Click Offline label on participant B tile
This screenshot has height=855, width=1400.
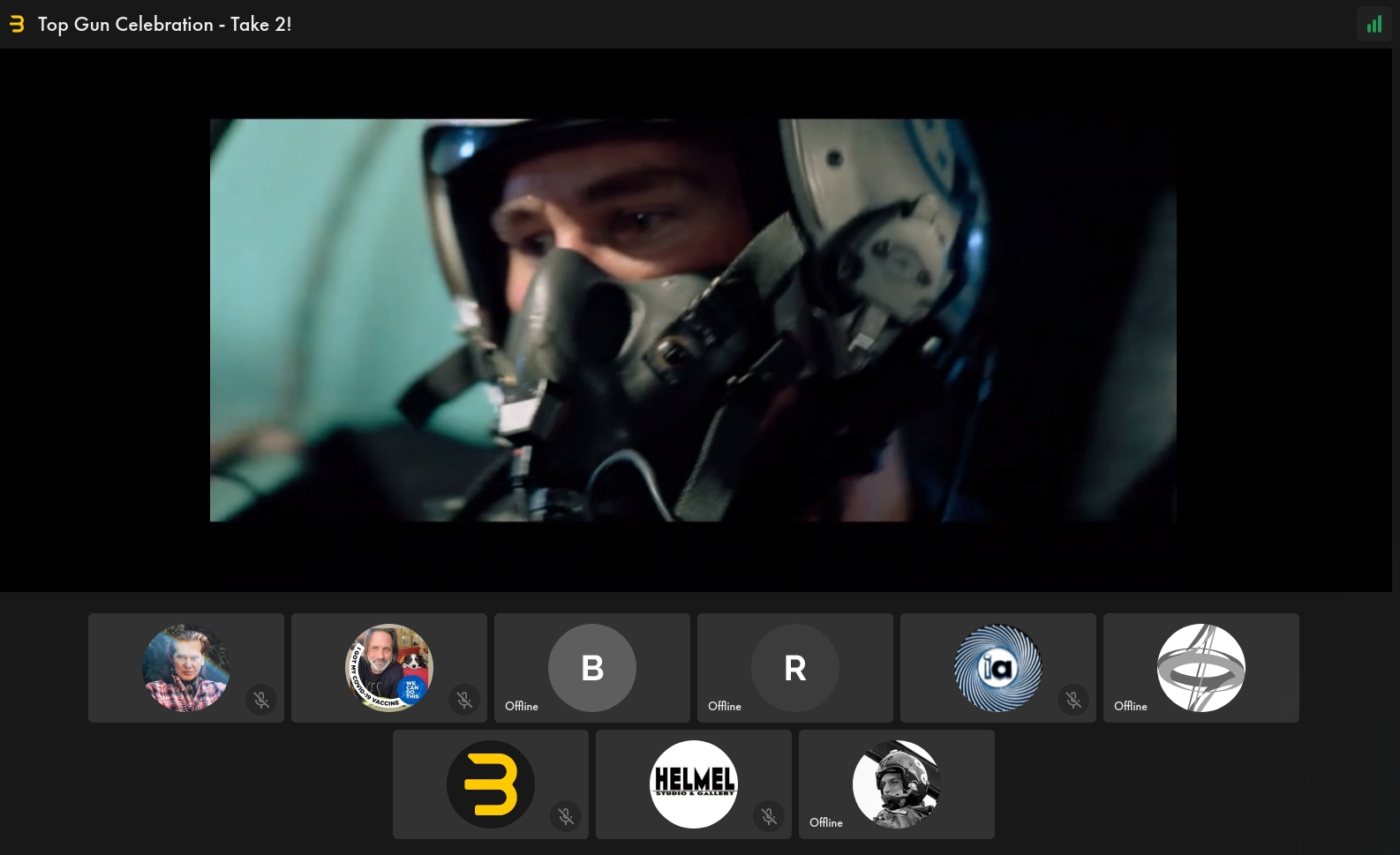pyautogui.click(x=522, y=706)
